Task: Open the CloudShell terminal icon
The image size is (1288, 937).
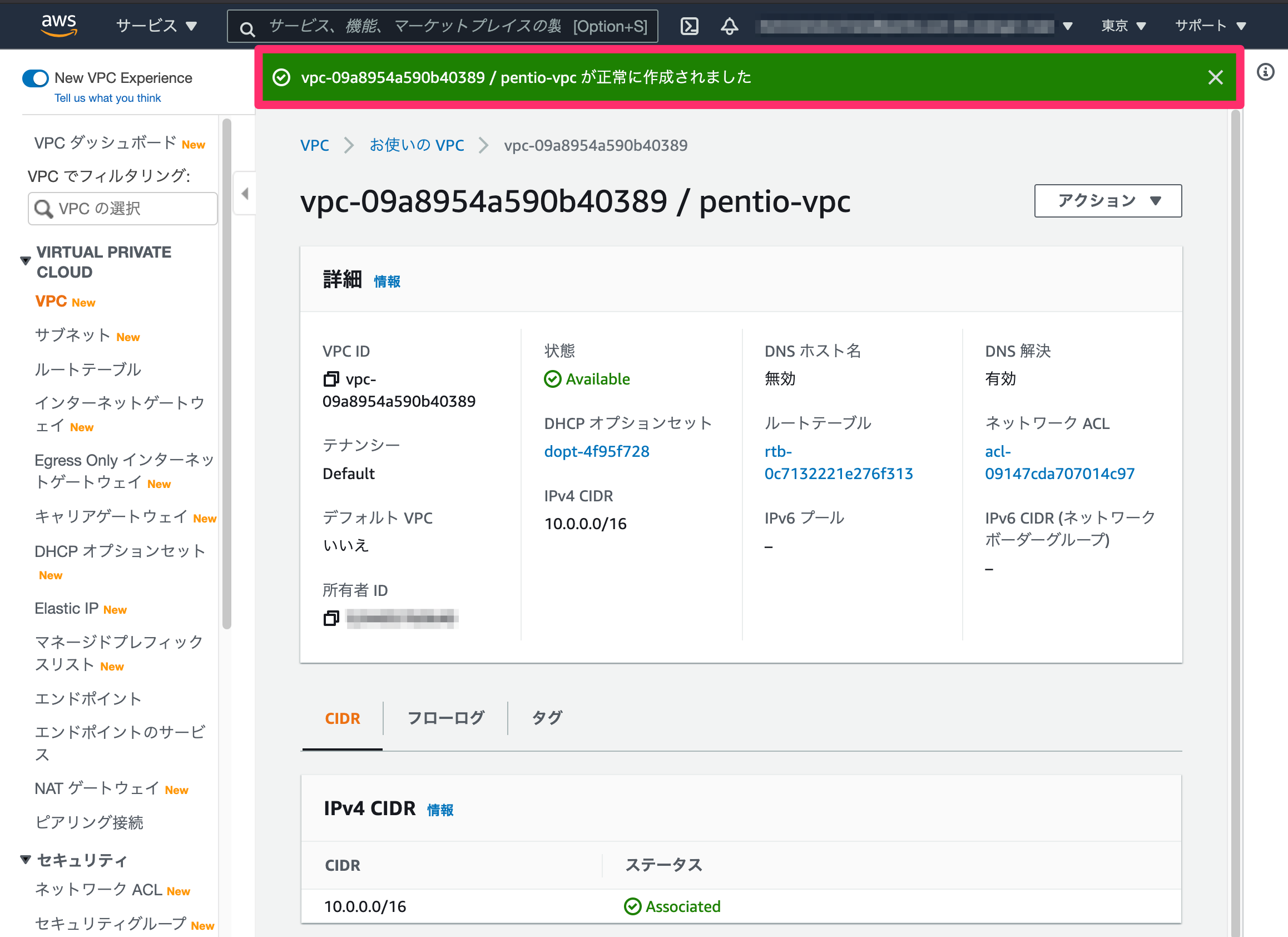Action: (690, 26)
